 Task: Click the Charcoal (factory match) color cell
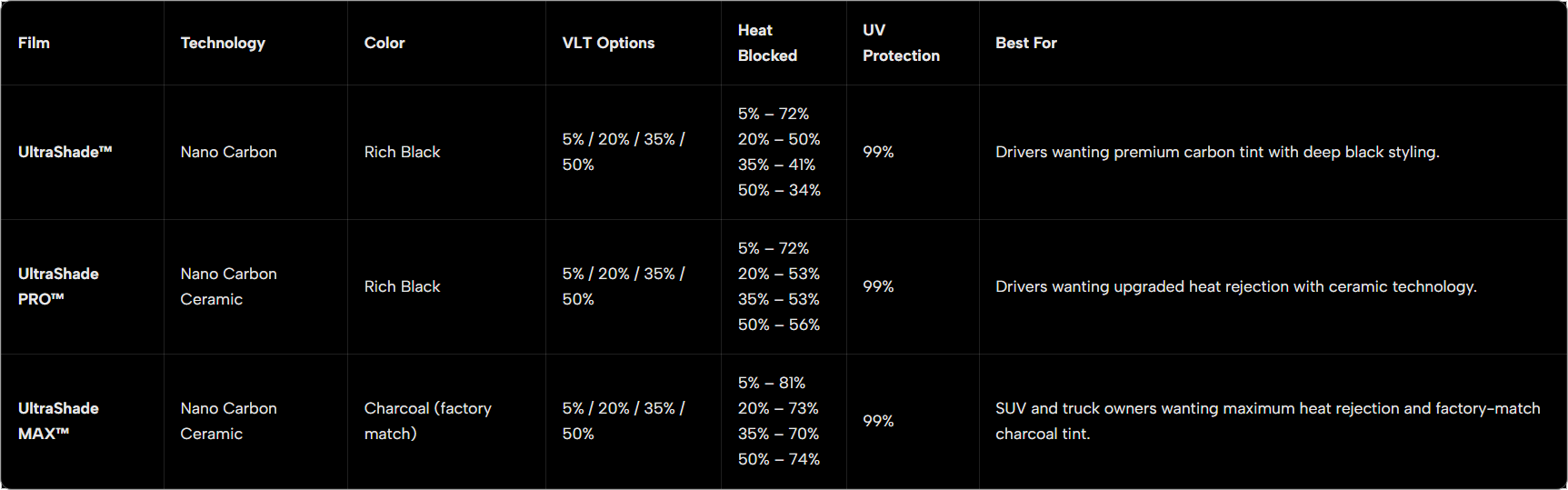coord(427,421)
